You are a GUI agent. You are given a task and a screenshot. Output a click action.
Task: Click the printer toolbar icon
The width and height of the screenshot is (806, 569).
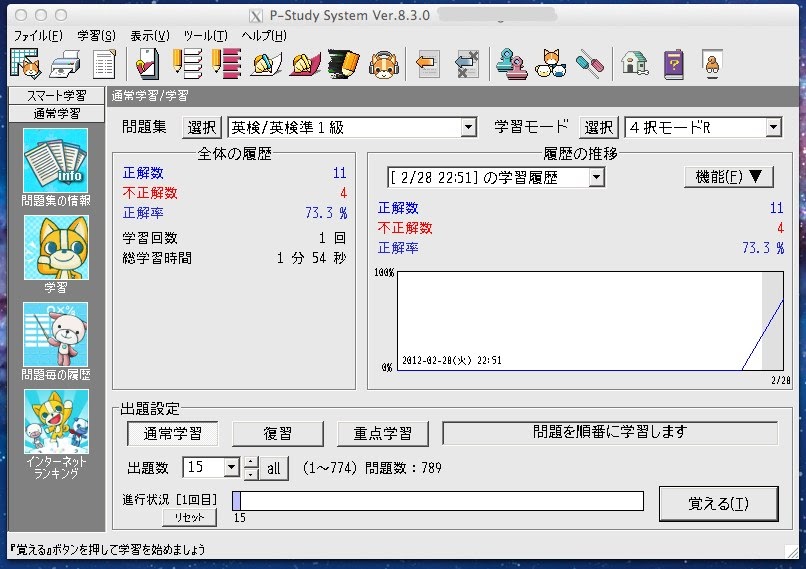65,64
